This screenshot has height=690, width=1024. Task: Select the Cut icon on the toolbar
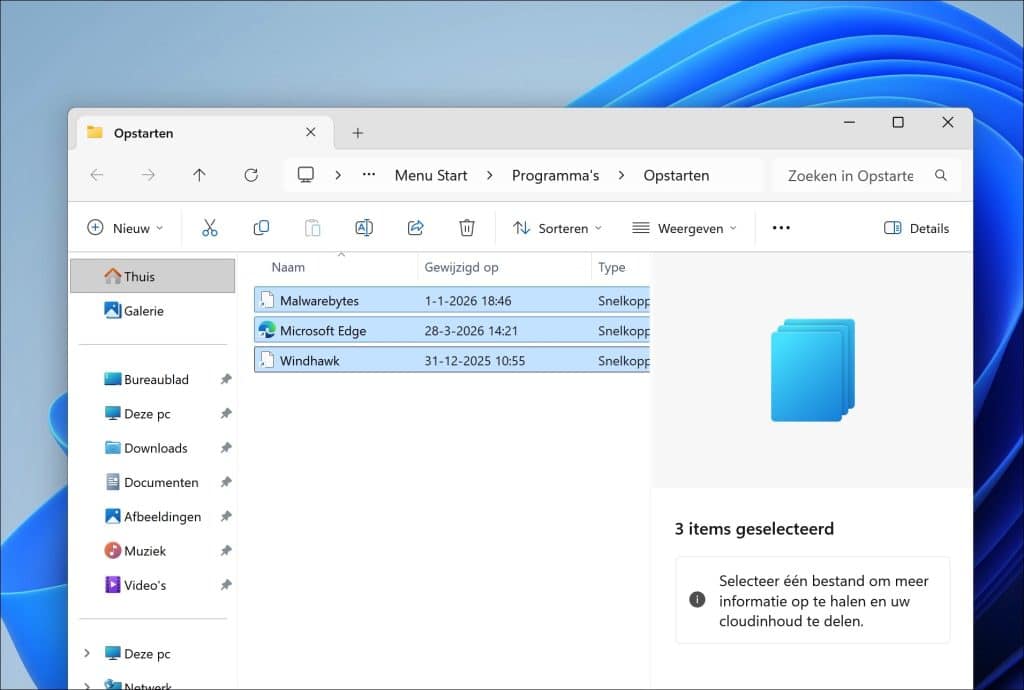click(211, 227)
